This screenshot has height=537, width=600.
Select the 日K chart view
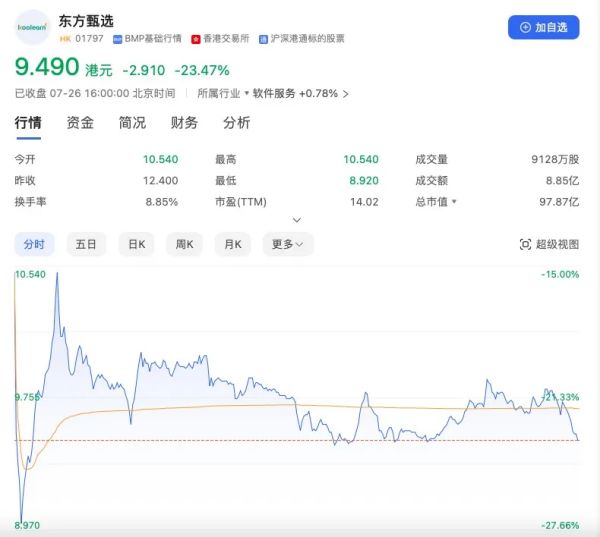[137, 244]
